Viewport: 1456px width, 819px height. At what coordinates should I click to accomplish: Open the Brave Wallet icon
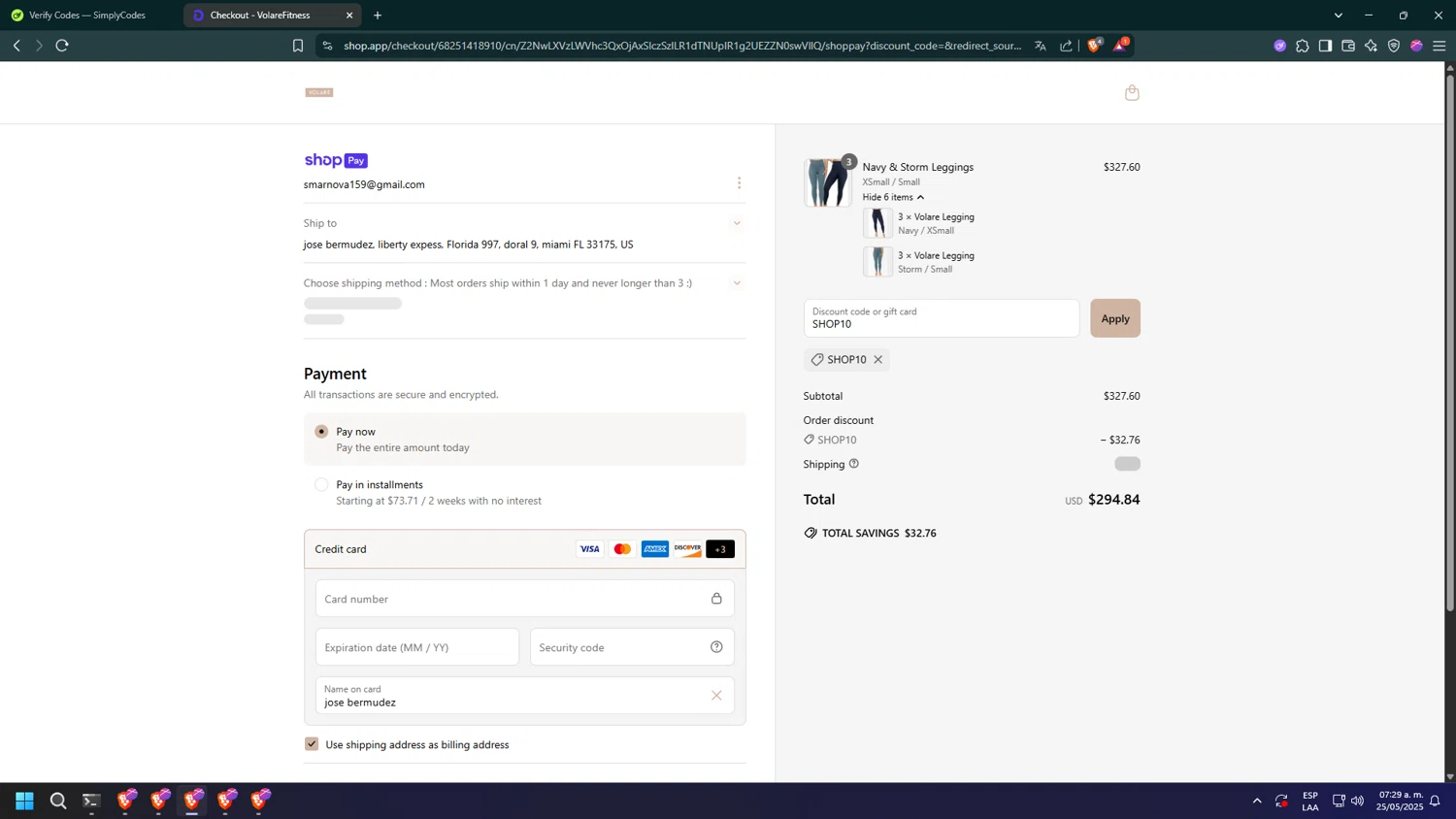[1348, 46]
